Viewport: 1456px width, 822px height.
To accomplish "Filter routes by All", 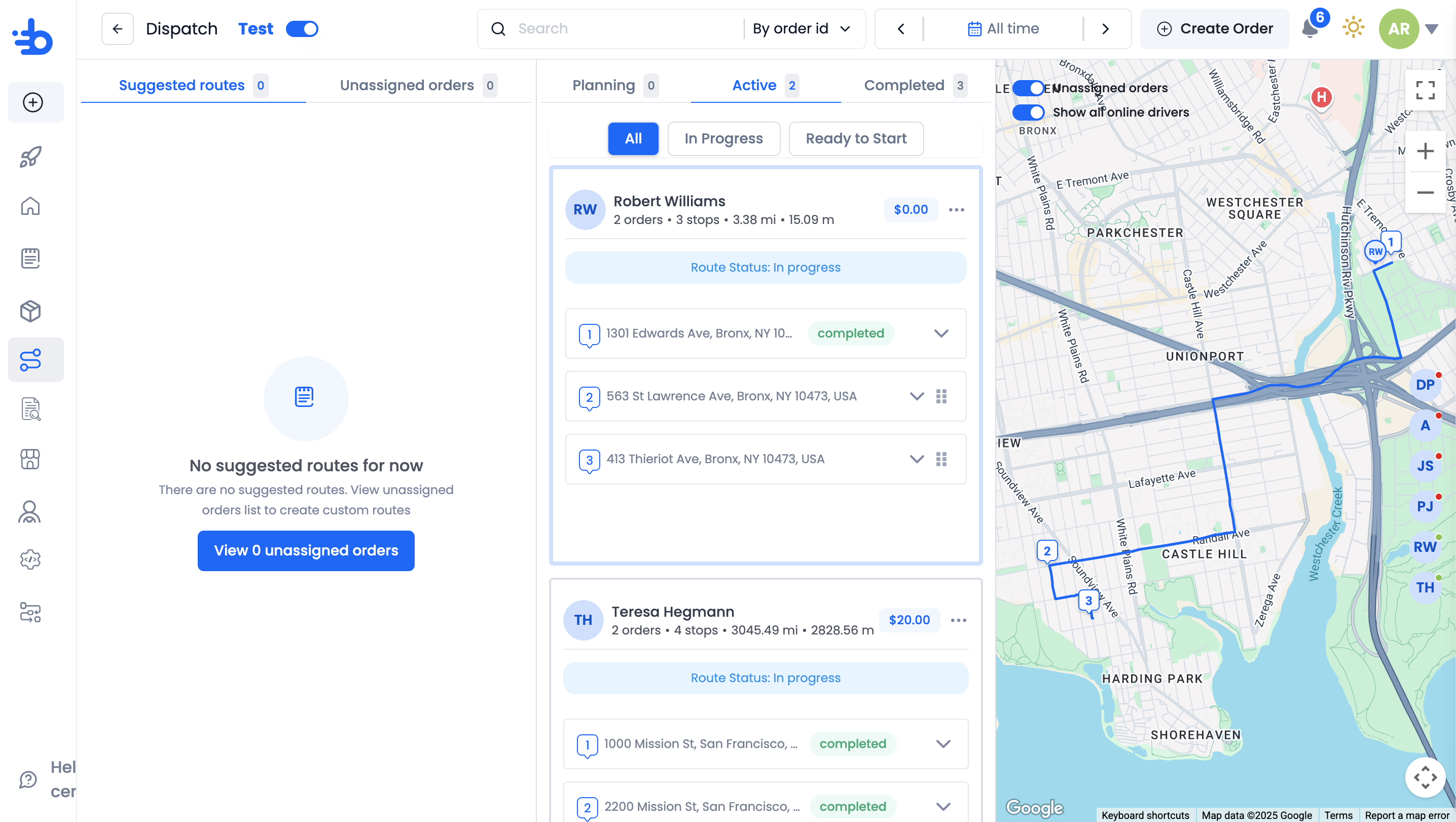I will coord(633,138).
